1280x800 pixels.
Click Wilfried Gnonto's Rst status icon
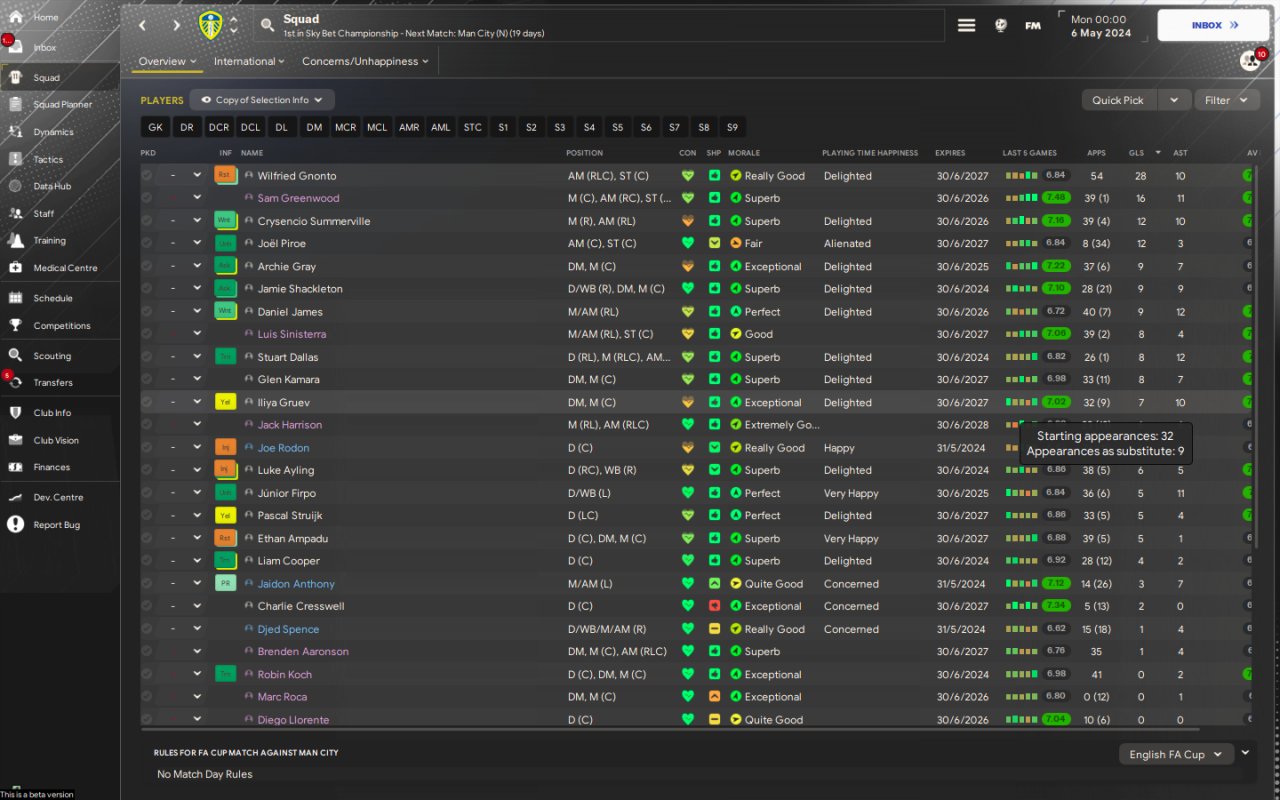(224, 175)
